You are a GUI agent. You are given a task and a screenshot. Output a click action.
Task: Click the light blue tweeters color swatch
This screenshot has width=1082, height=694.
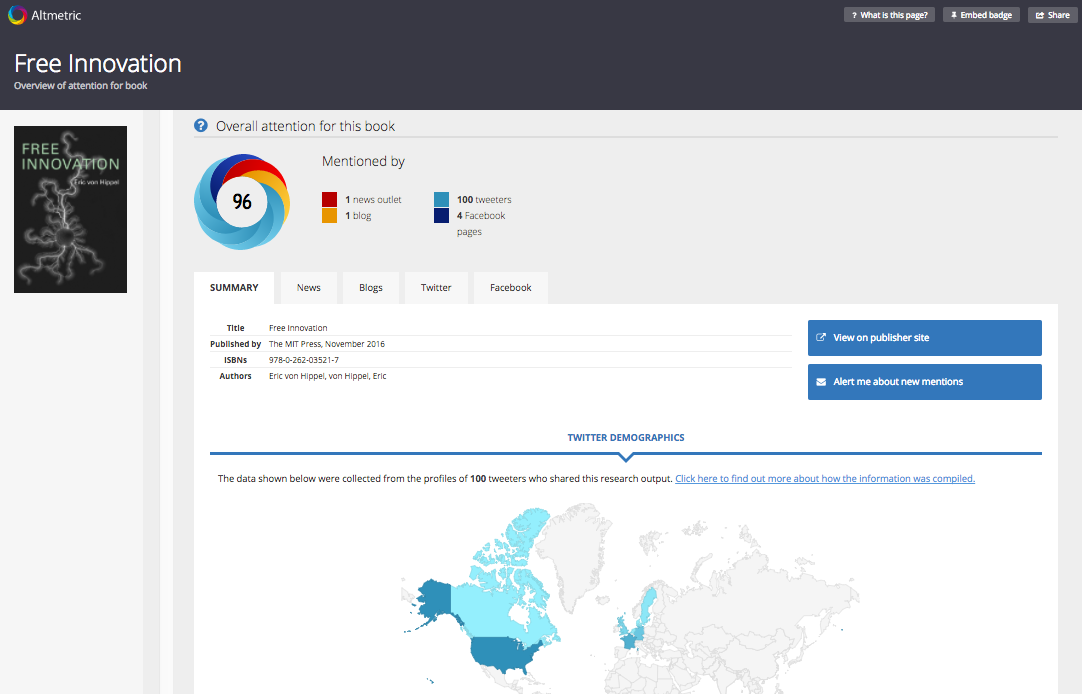442,199
